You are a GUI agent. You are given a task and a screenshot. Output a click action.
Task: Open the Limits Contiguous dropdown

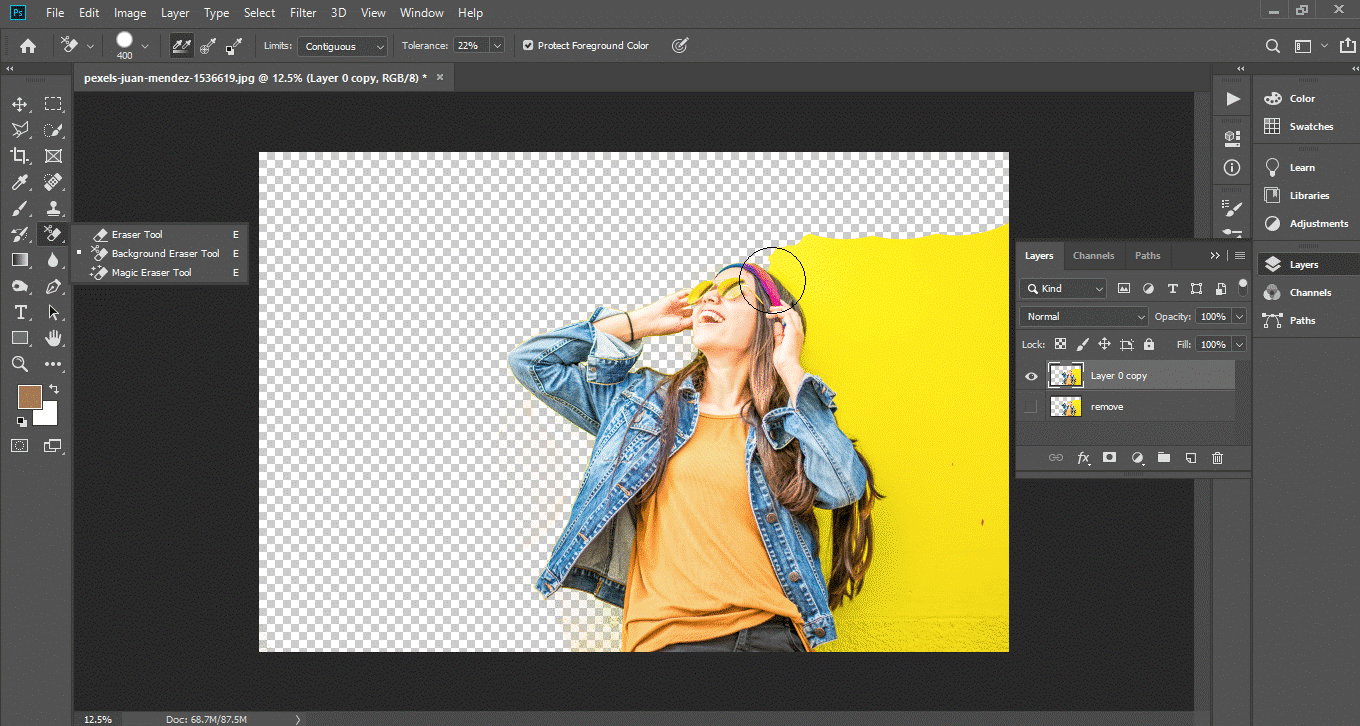(x=343, y=47)
